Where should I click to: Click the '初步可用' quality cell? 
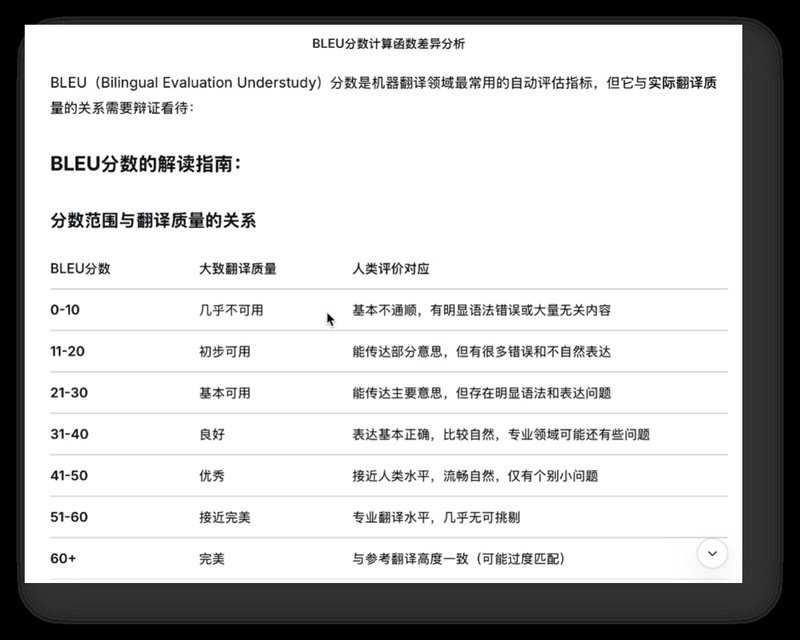pyautogui.click(x=225, y=352)
